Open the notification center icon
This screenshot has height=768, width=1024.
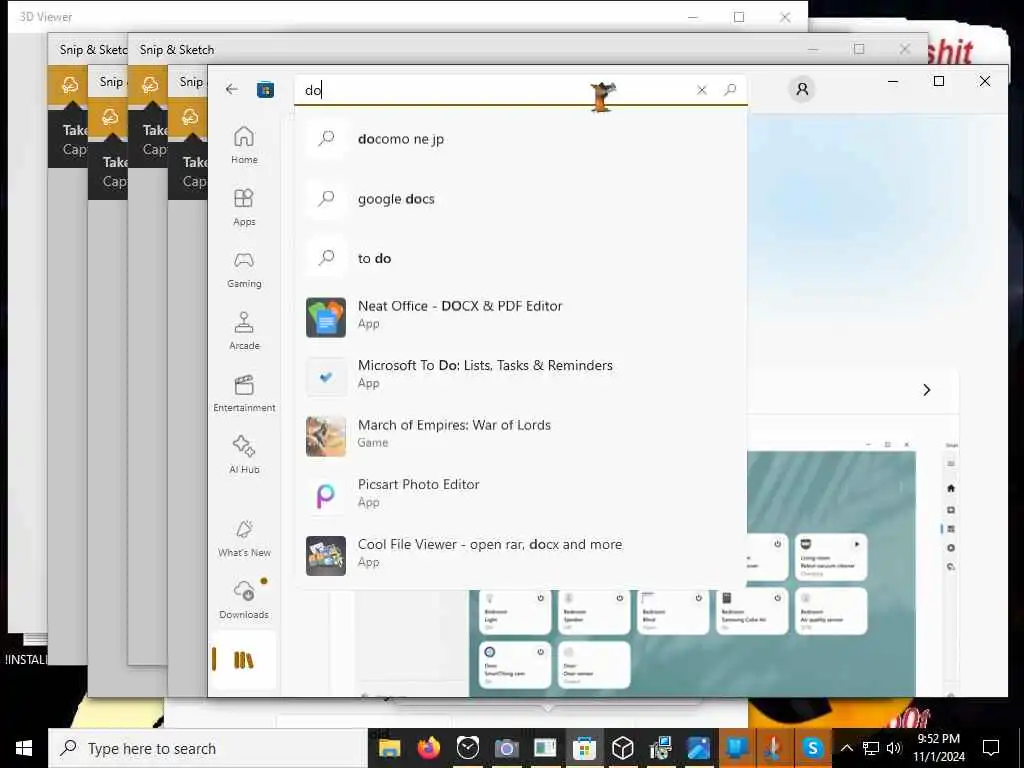click(x=991, y=748)
